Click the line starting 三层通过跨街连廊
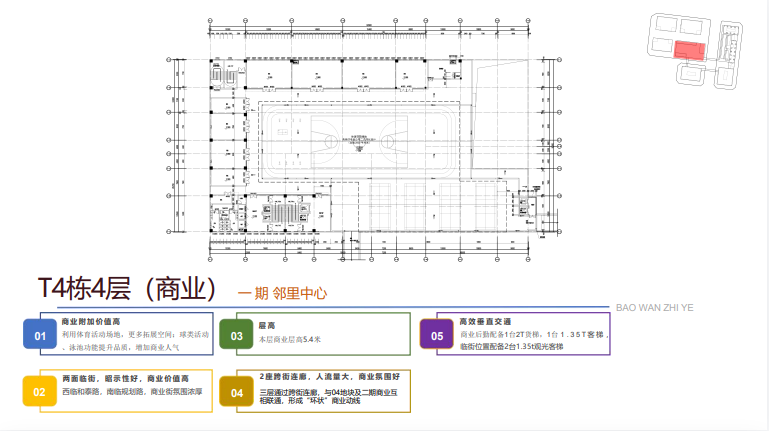Image resolution: width=769 pixels, height=431 pixels. pyautogui.click(x=328, y=393)
